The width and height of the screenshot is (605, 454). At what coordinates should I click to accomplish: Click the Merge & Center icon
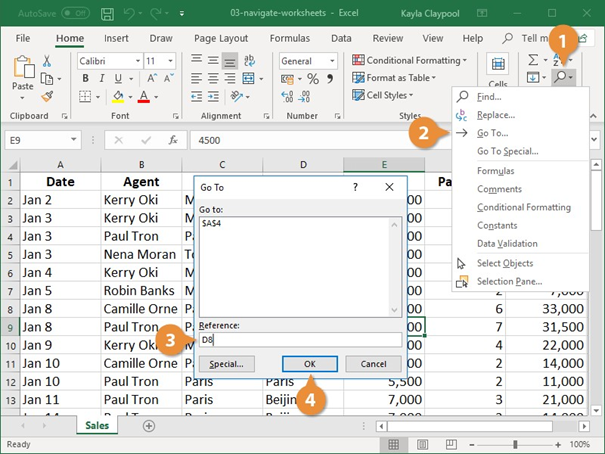[248, 79]
